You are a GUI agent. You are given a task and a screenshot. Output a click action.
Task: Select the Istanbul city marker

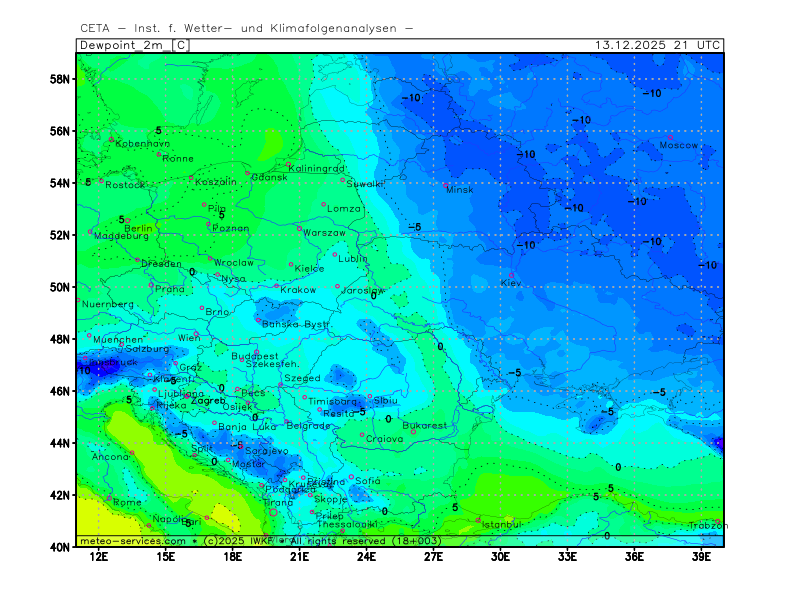pos(478,519)
